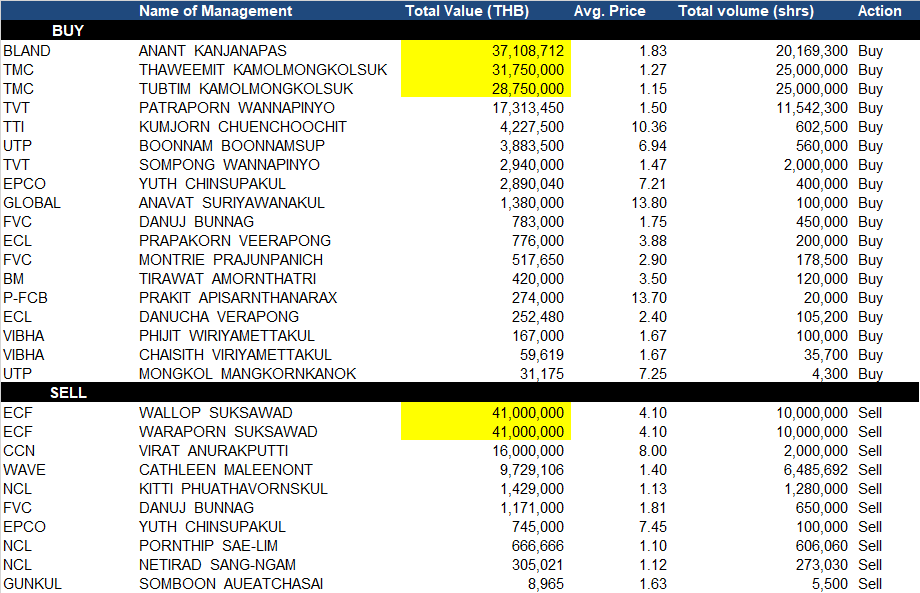Click value 1,171,000

point(532,508)
